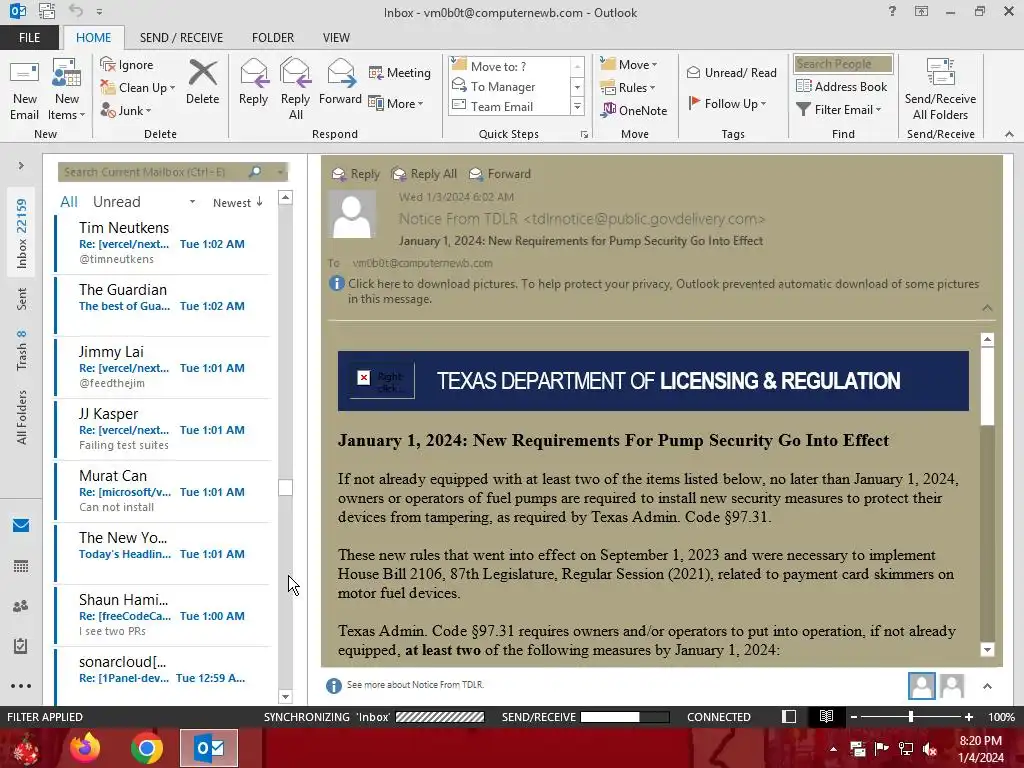Viewport: 1024px width, 768px height.
Task: Open the Move dropdown
Action: 629,64
